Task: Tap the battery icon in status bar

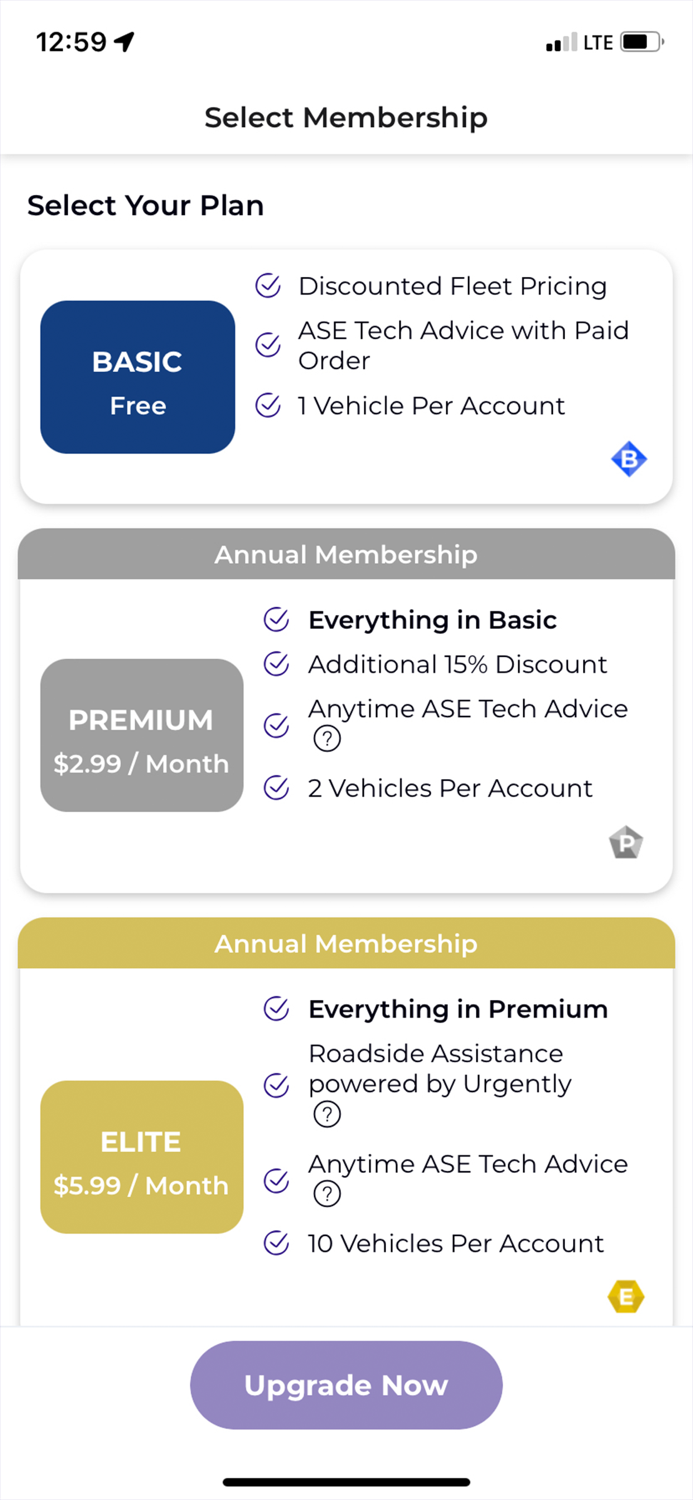Action: click(x=641, y=42)
